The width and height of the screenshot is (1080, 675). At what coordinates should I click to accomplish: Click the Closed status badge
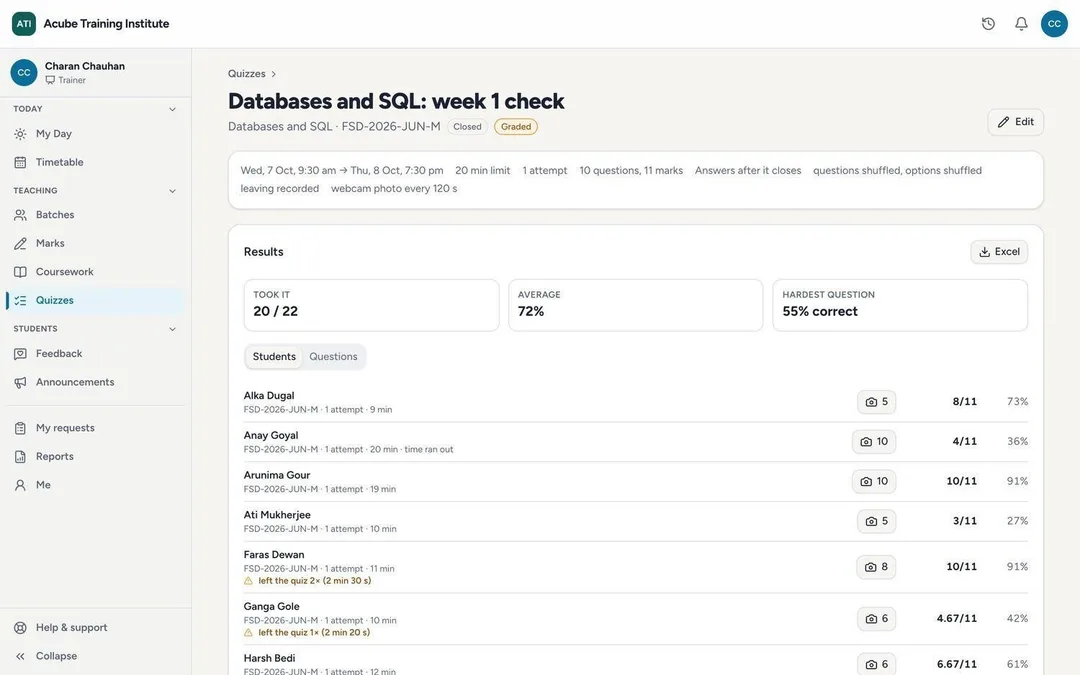coord(467,127)
